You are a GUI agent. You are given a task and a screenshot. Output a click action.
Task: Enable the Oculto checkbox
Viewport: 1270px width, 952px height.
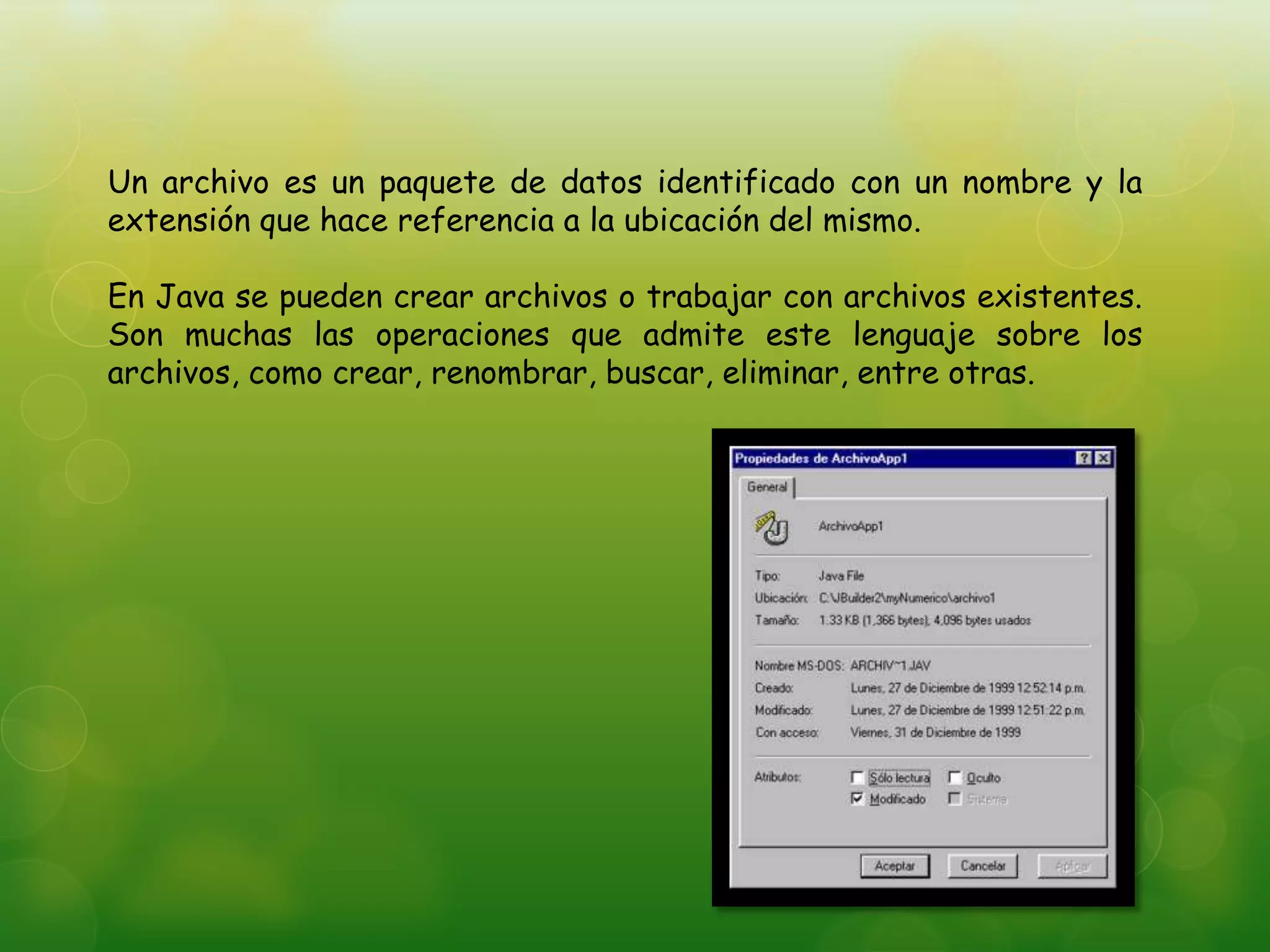955,777
